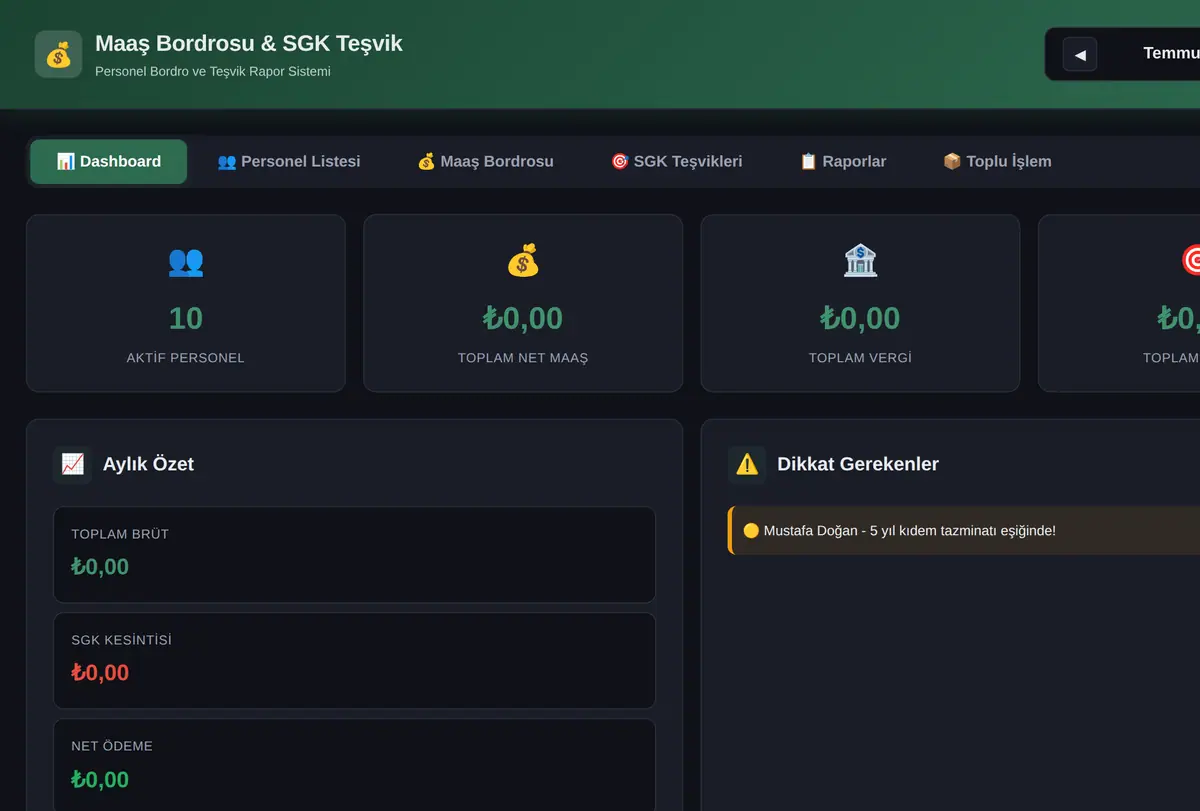Click the Temmuz month label in header

click(1171, 54)
